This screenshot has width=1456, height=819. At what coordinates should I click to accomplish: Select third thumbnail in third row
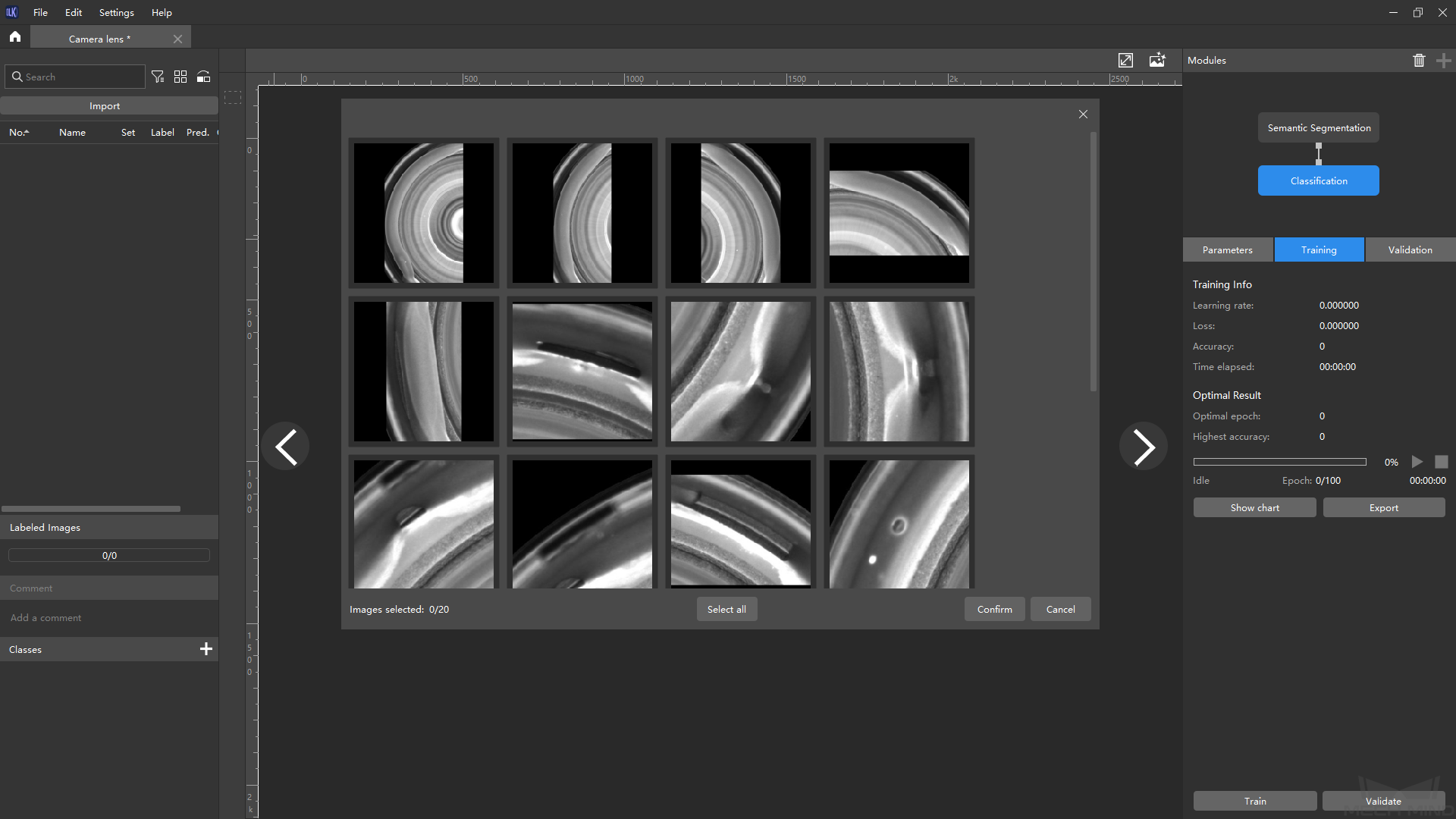pos(741,522)
